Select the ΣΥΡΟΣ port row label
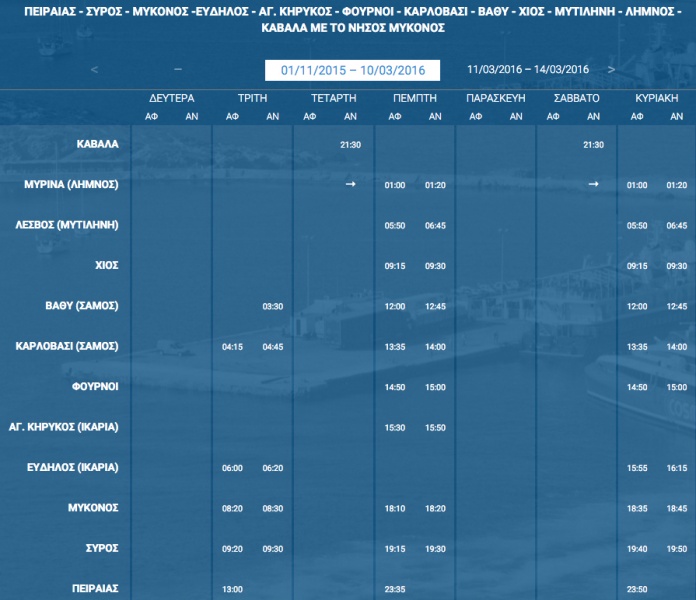The height and width of the screenshot is (600, 696). (102, 548)
